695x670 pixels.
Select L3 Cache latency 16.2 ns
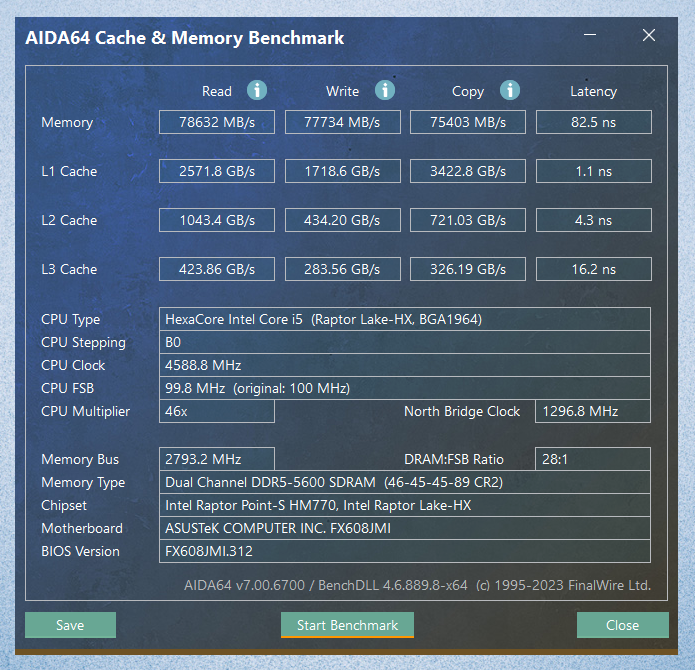[594, 269]
